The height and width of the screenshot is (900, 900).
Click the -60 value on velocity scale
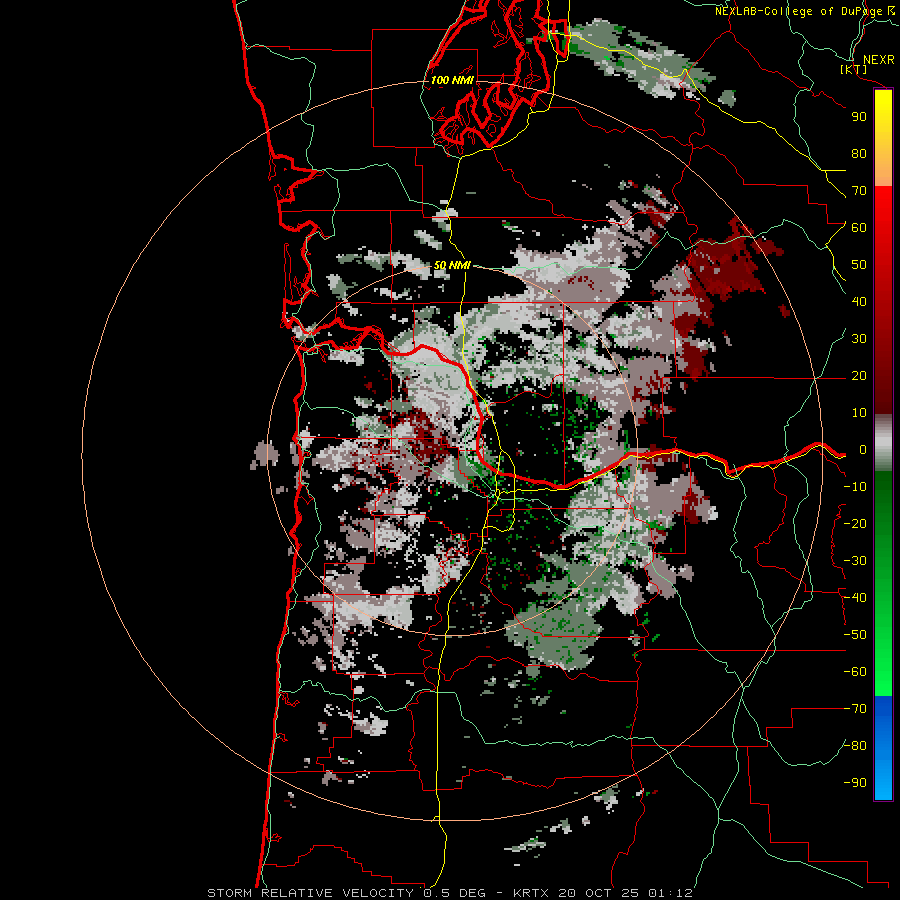click(x=855, y=672)
